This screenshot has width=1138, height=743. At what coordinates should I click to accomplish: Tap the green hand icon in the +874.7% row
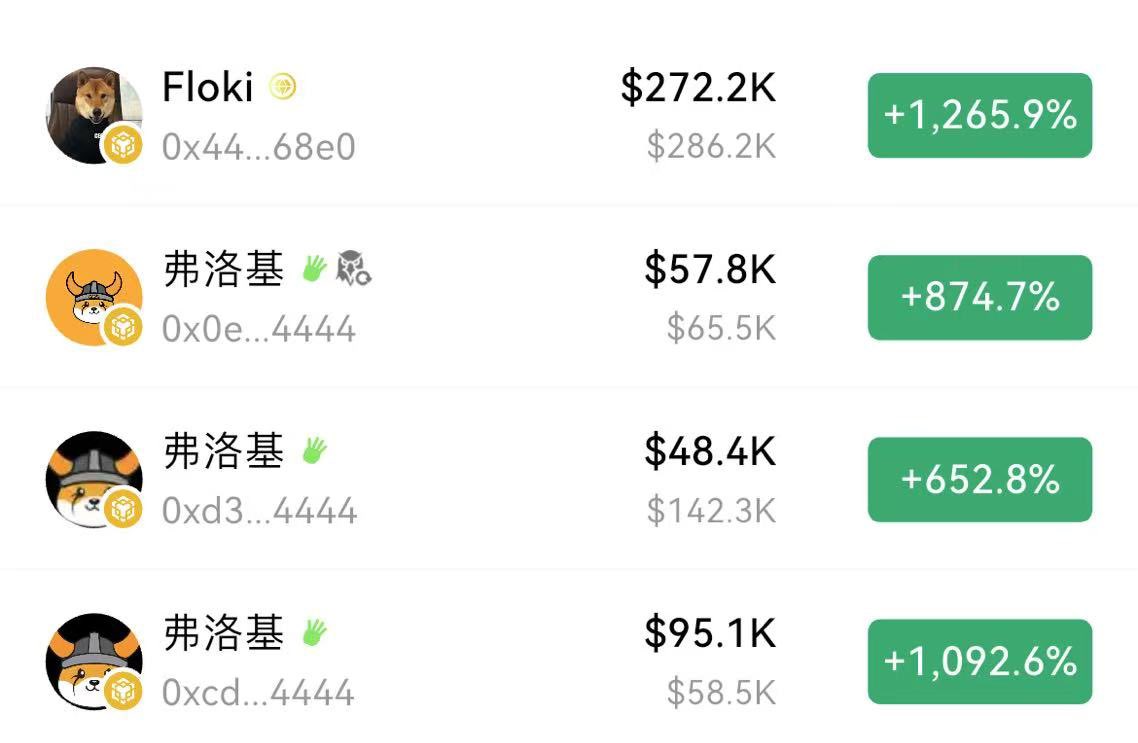click(315, 268)
